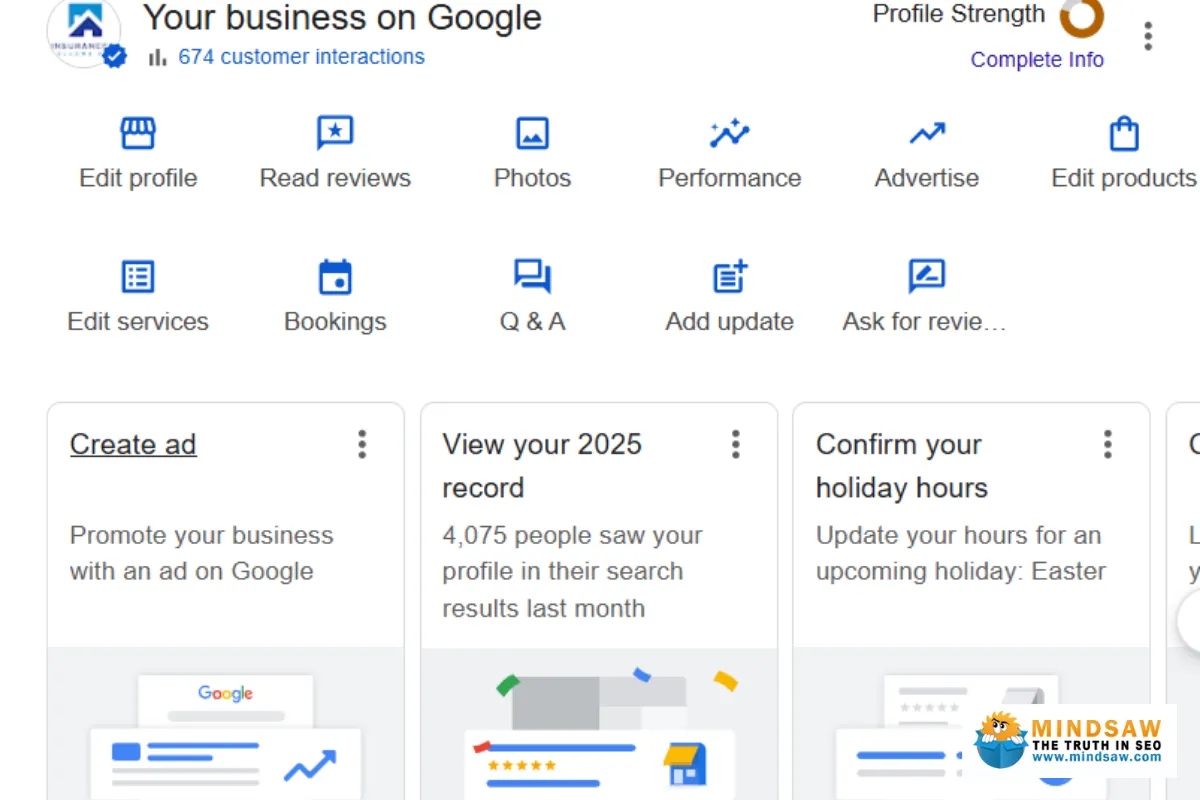The image size is (1200, 800).
Task: Open the Q & A chat icon
Action: [x=531, y=276]
